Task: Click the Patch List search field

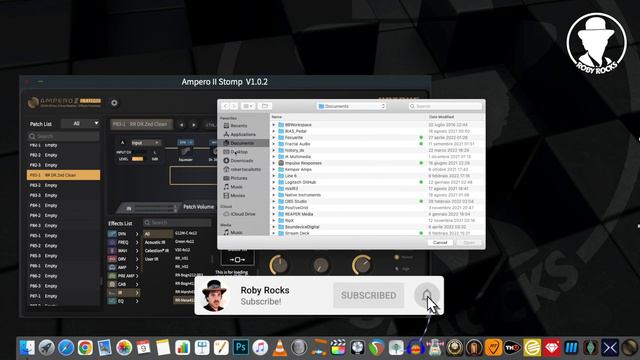Action: (x=64, y=136)
